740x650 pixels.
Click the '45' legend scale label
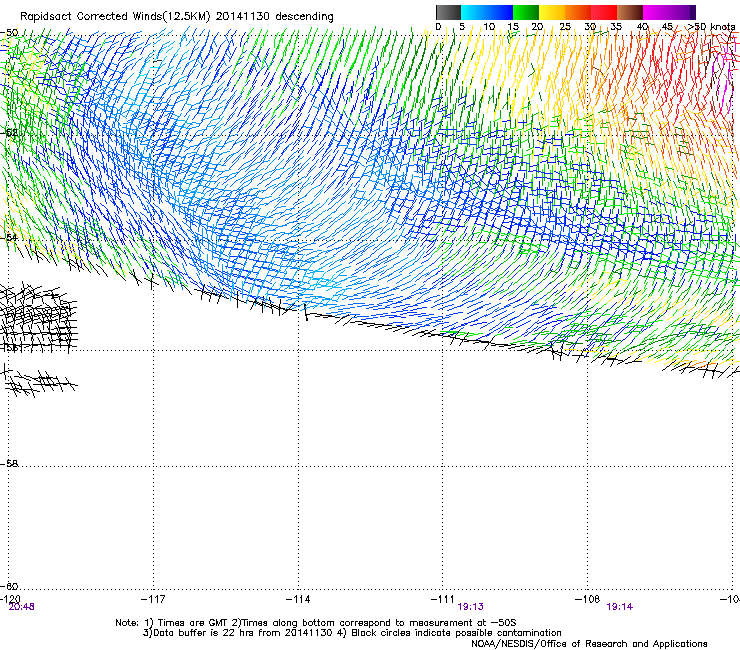pos(667,27)
